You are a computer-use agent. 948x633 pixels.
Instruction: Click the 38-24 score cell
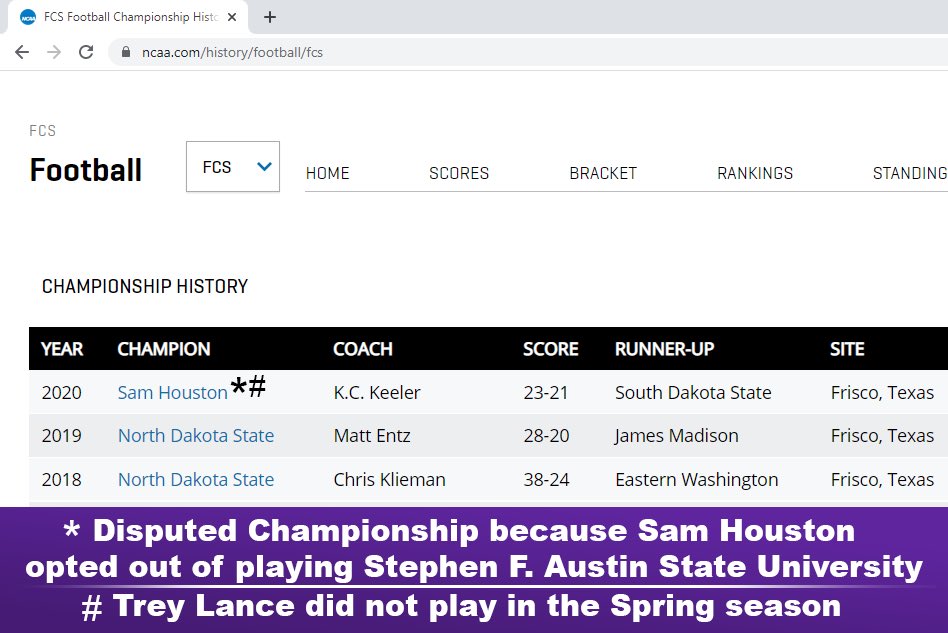tap(546, 479)
